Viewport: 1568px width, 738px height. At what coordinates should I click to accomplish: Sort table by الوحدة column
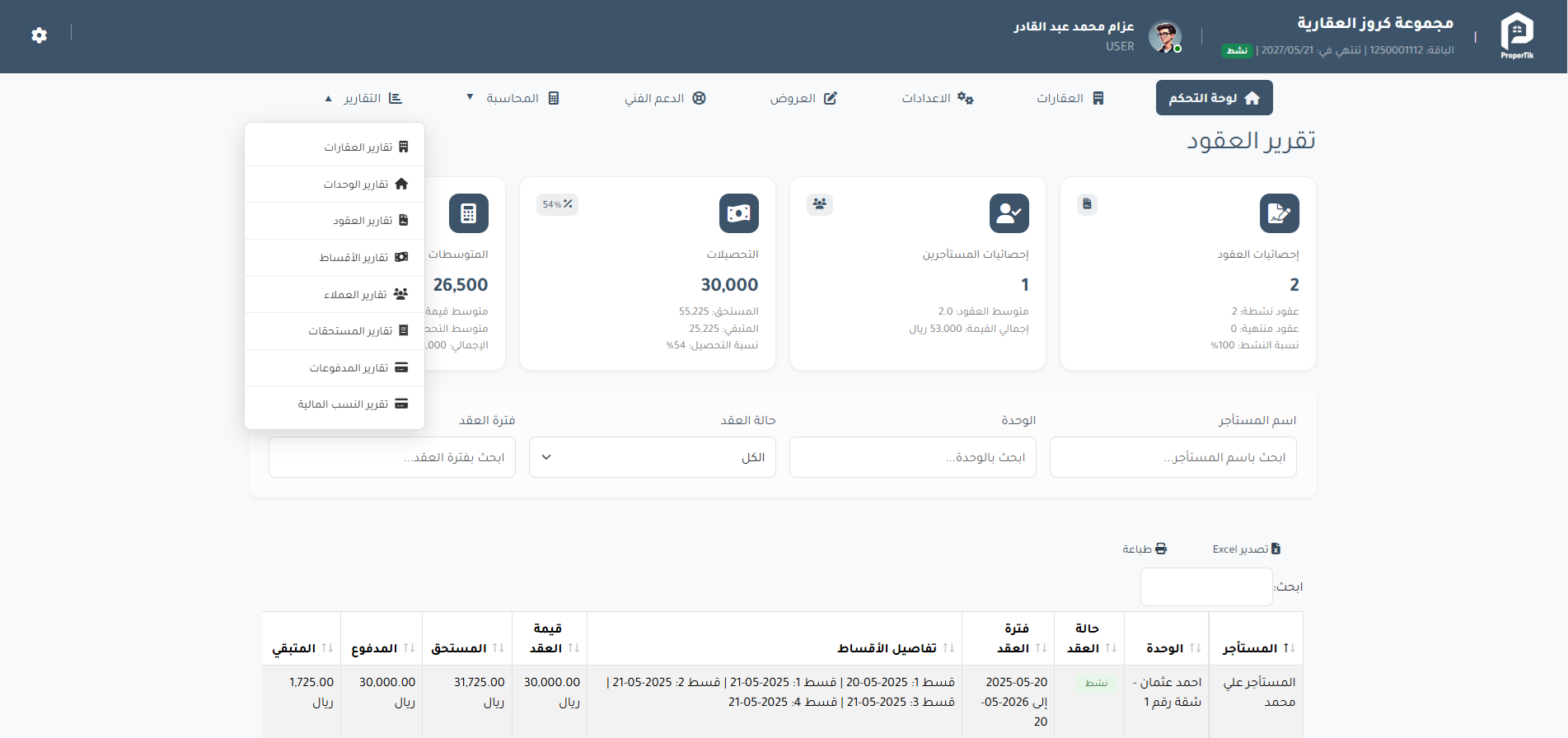pos(1167,638)
